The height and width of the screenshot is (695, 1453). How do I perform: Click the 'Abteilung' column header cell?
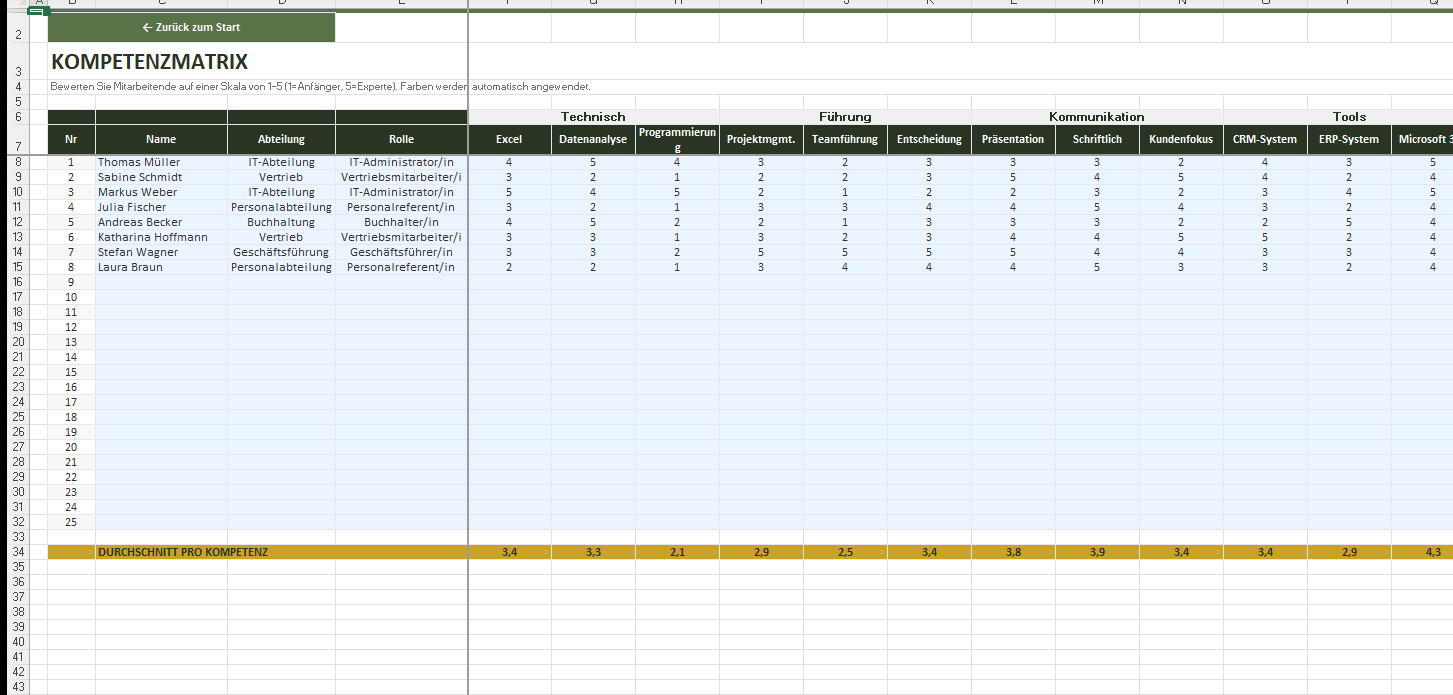click(281, 139)
